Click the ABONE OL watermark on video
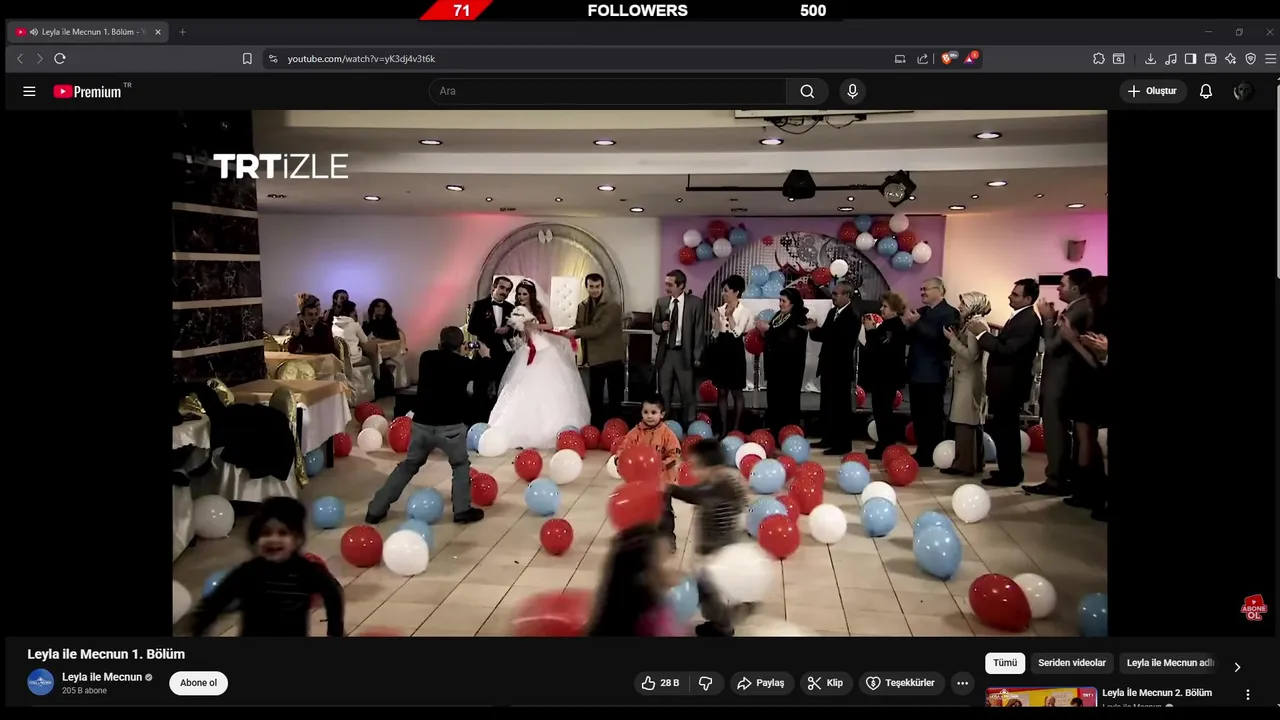Screen dimensions: 1280x720 coord(1254,608)
